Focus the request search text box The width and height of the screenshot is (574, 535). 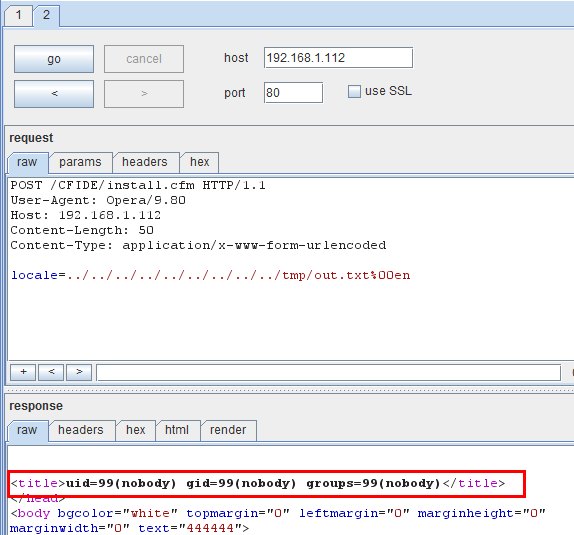[328, 372]
